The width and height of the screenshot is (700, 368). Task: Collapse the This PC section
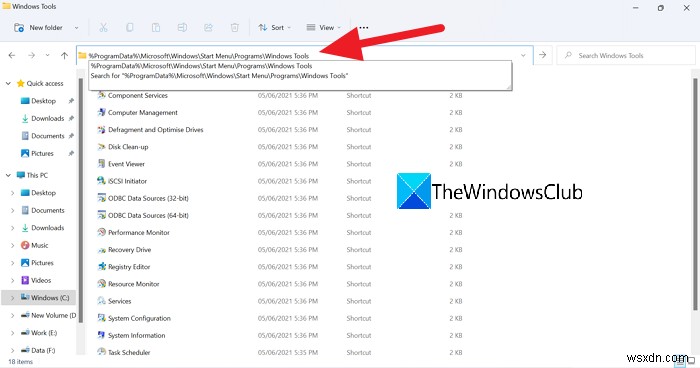[8, 175]
